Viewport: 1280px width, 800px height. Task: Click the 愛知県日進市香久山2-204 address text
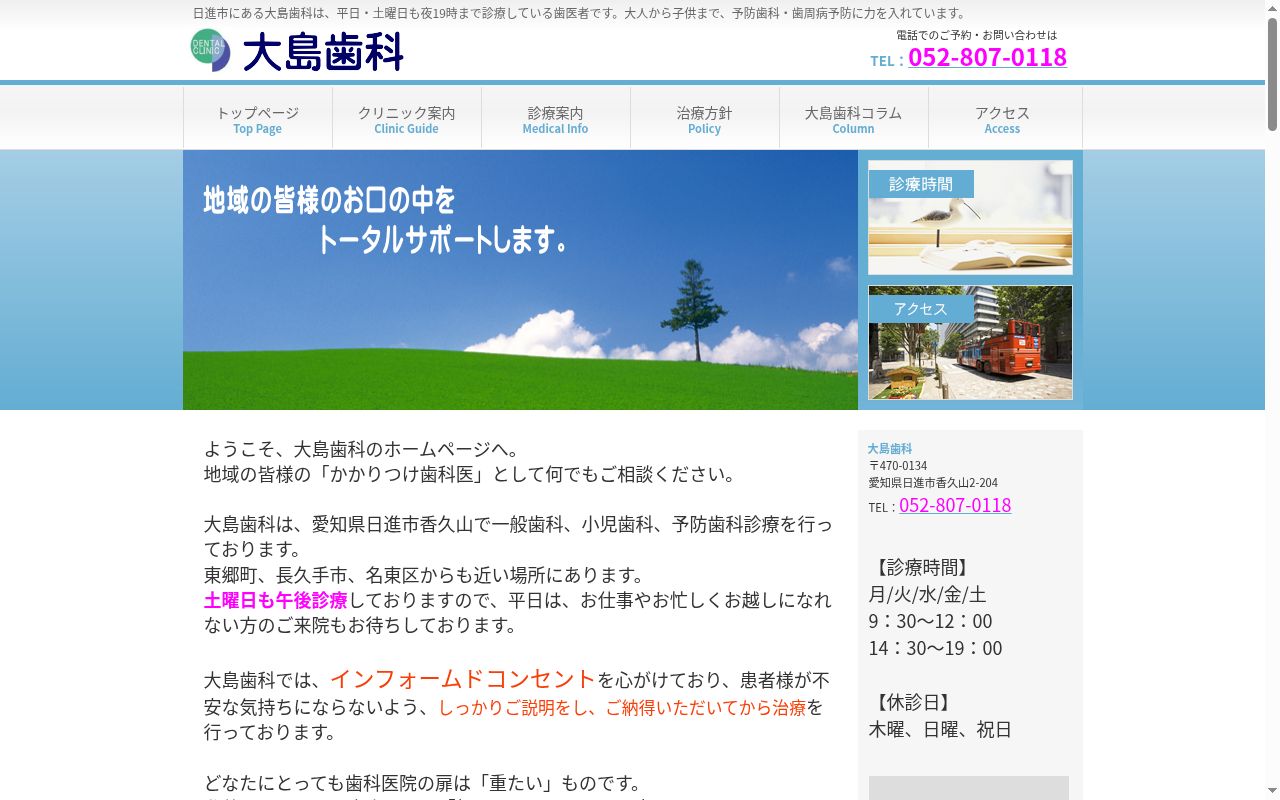coord(933,483)
